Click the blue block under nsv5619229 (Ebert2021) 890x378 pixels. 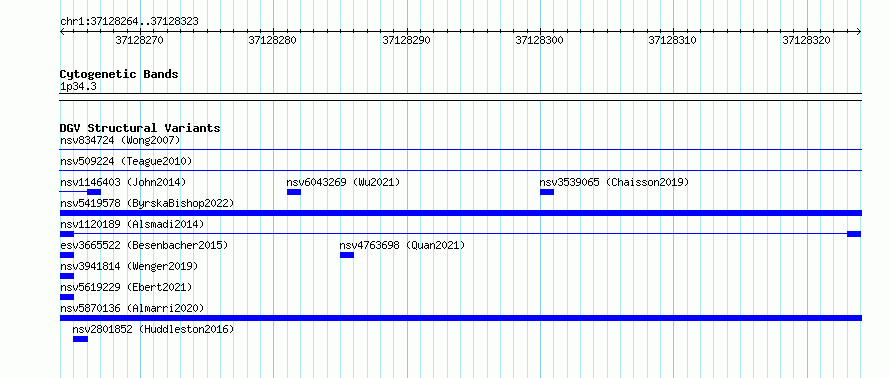coord(67,297)
